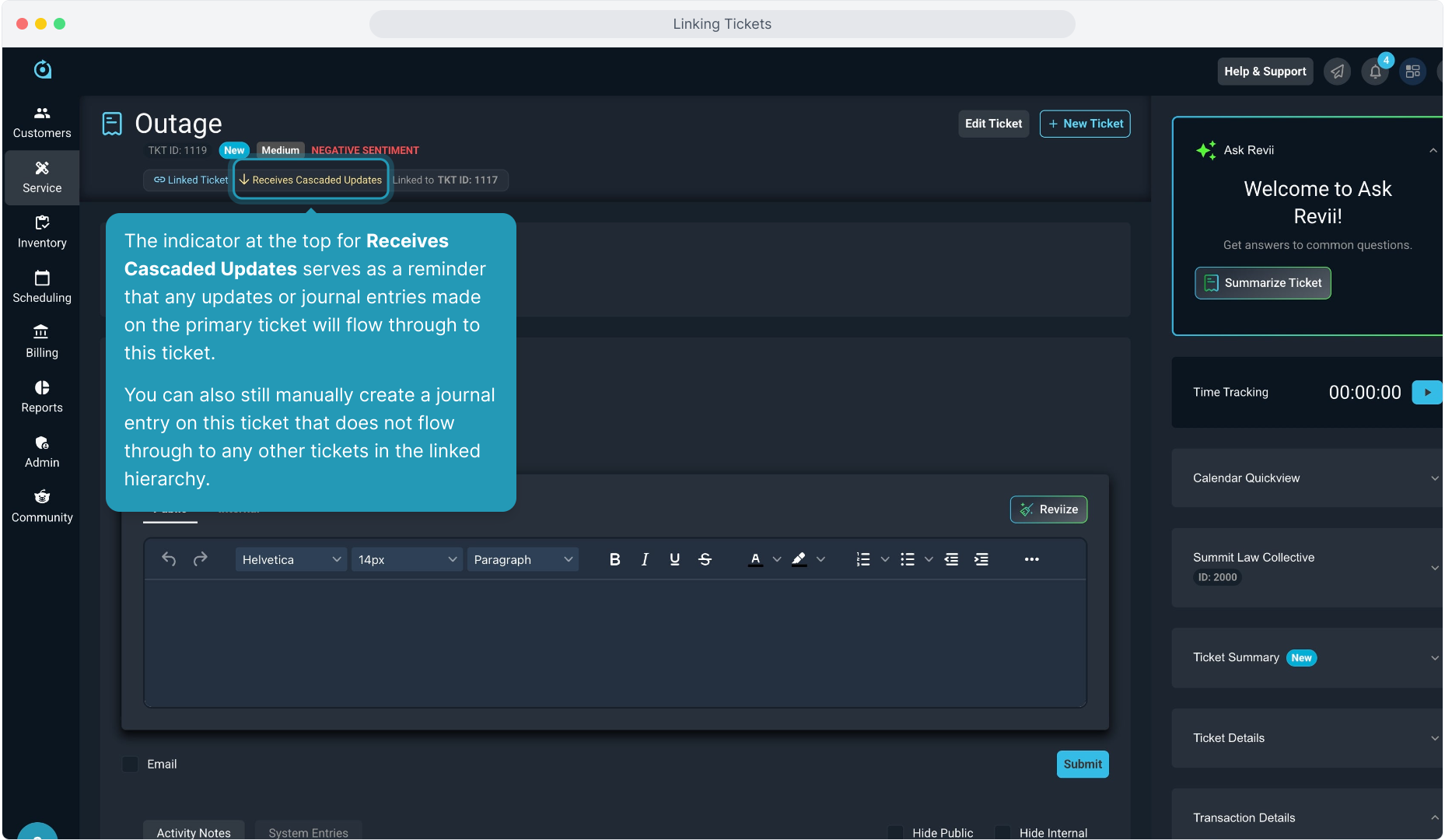Open more editor options ellipsis
This screenshot has width=1445, height=840.
[x=1031, y=559]
